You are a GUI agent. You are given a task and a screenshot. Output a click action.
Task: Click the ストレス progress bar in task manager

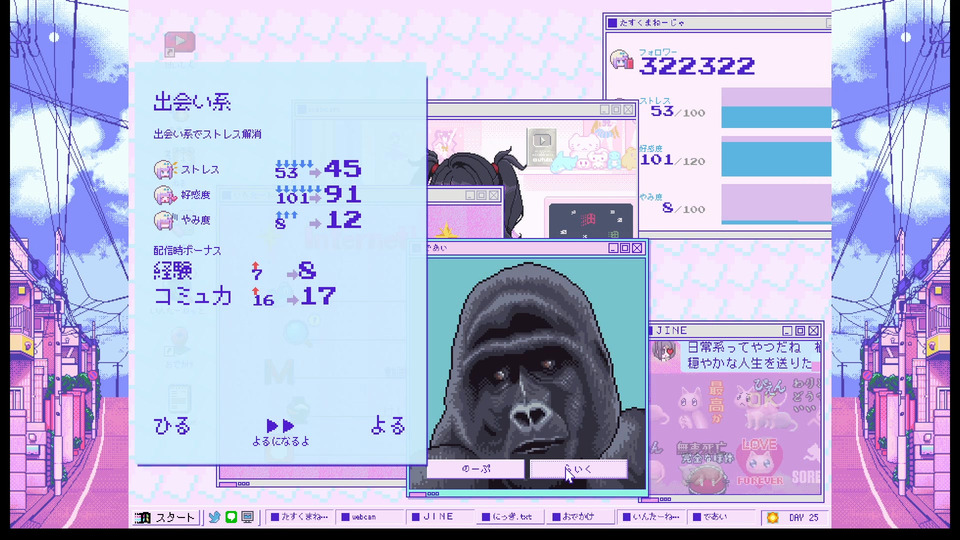pyautogui.click(x=776, y=108)
